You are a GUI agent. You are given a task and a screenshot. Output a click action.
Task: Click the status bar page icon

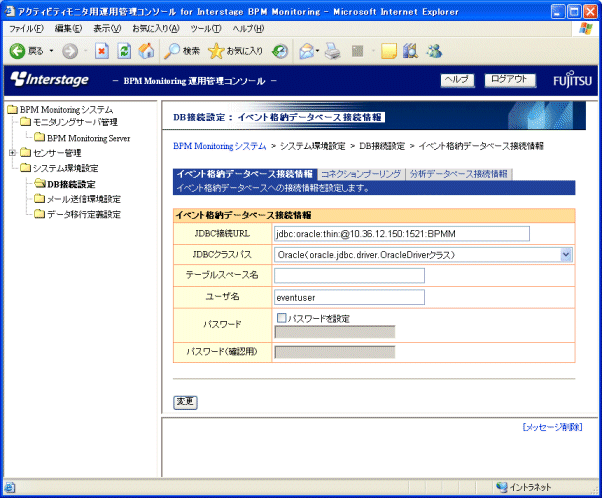click(x=10, y=488)
